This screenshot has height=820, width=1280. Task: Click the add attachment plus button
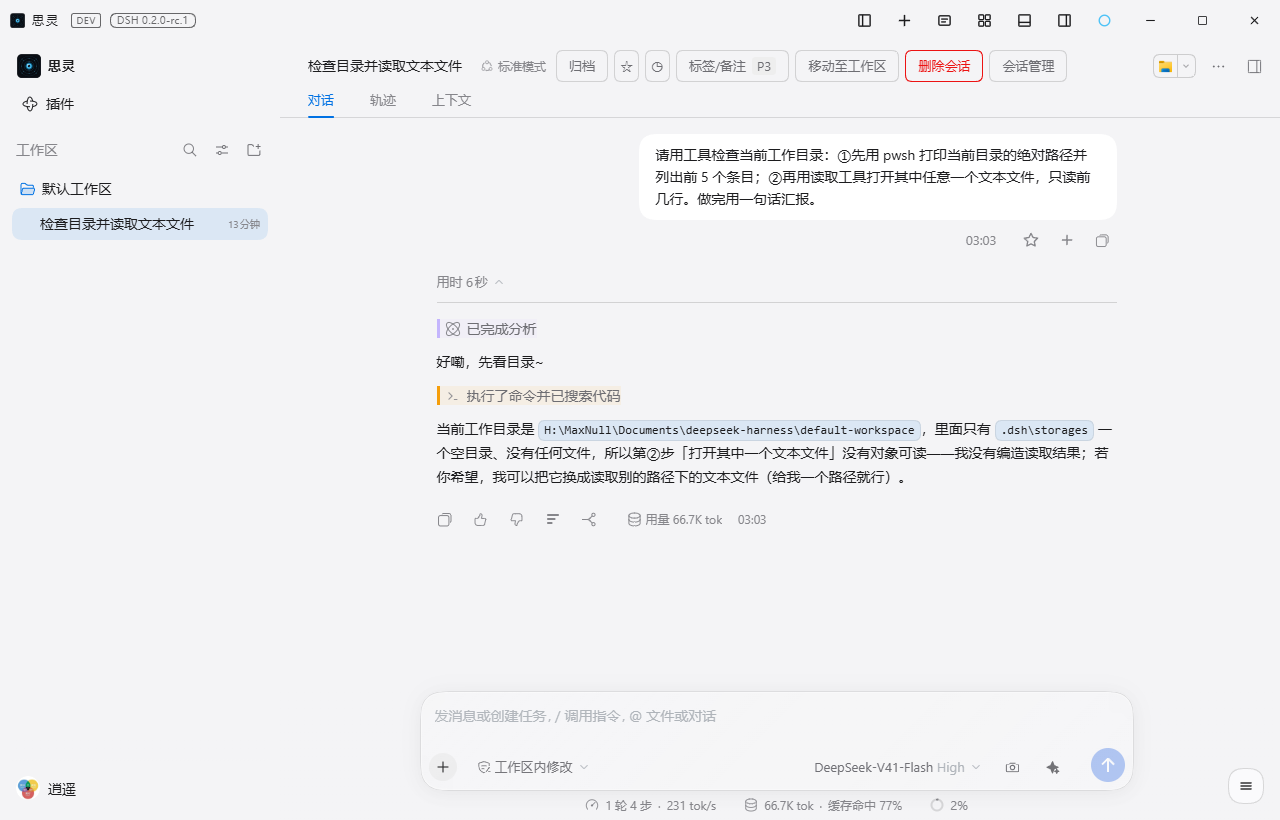click(x=443, y=767)
